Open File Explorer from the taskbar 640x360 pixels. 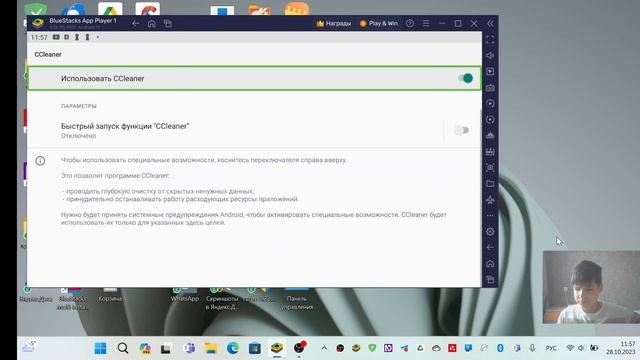click(211, 348)
